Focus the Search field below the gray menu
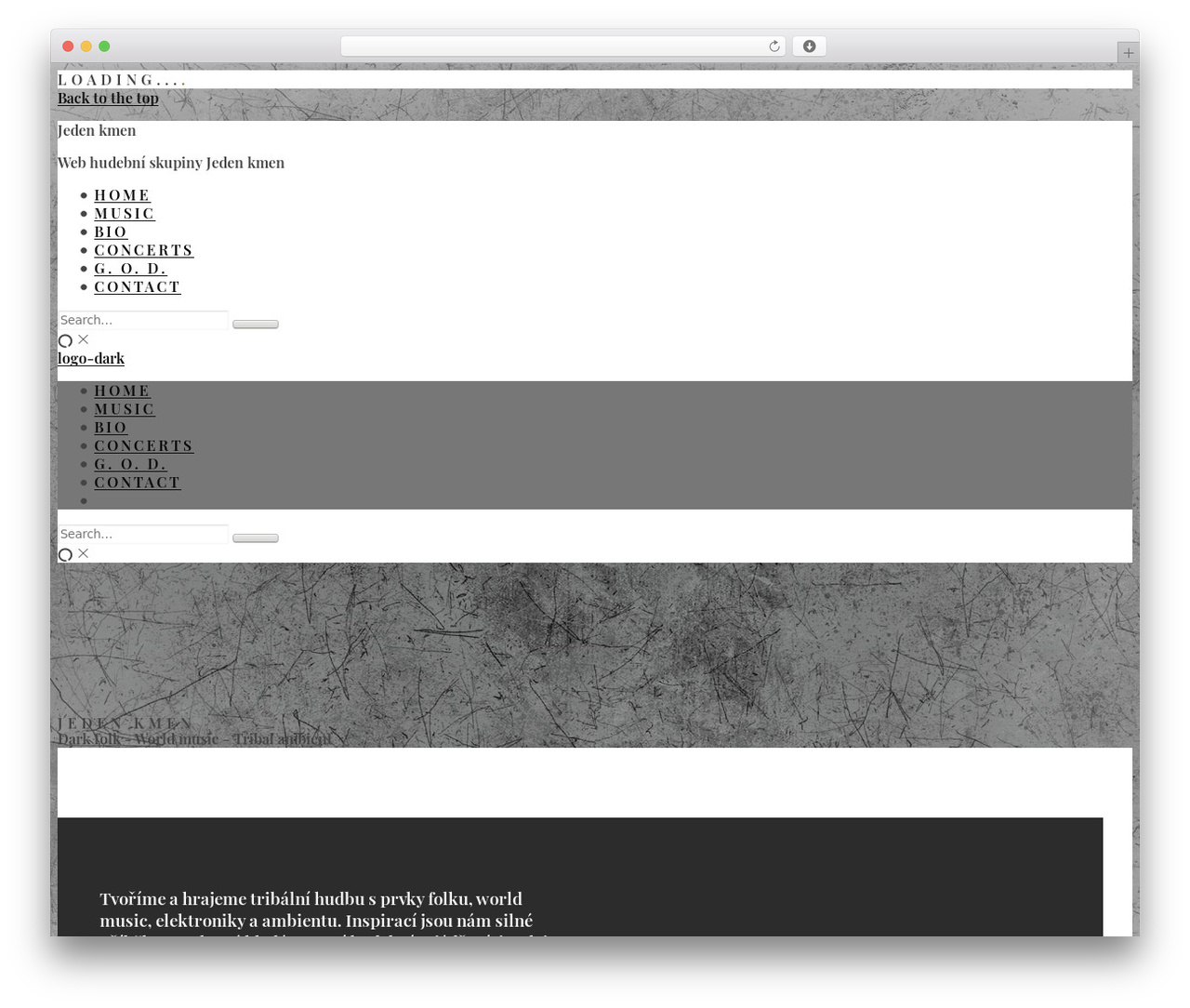 coord(143,534)
